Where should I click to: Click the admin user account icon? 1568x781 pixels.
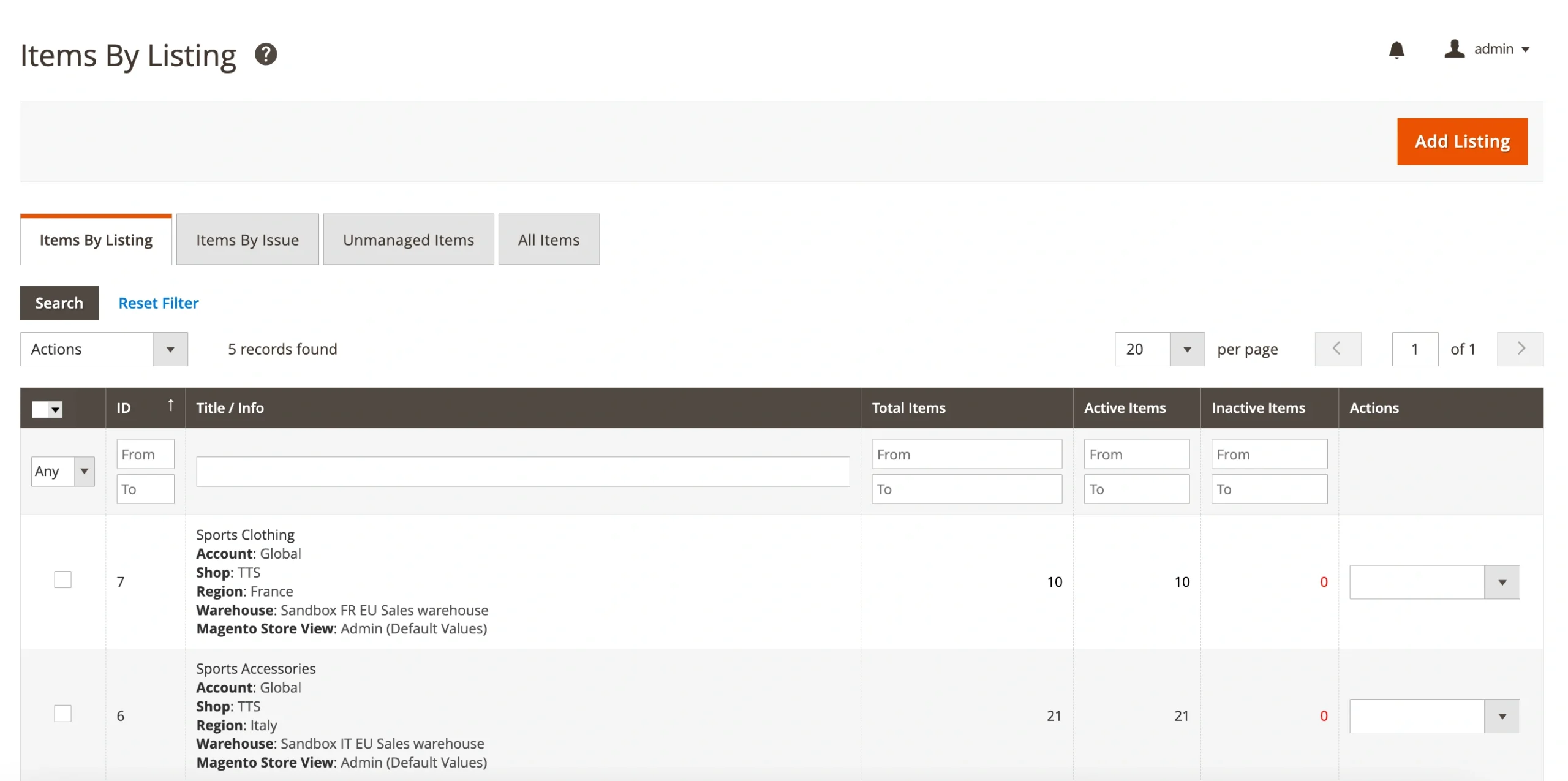1454,49
